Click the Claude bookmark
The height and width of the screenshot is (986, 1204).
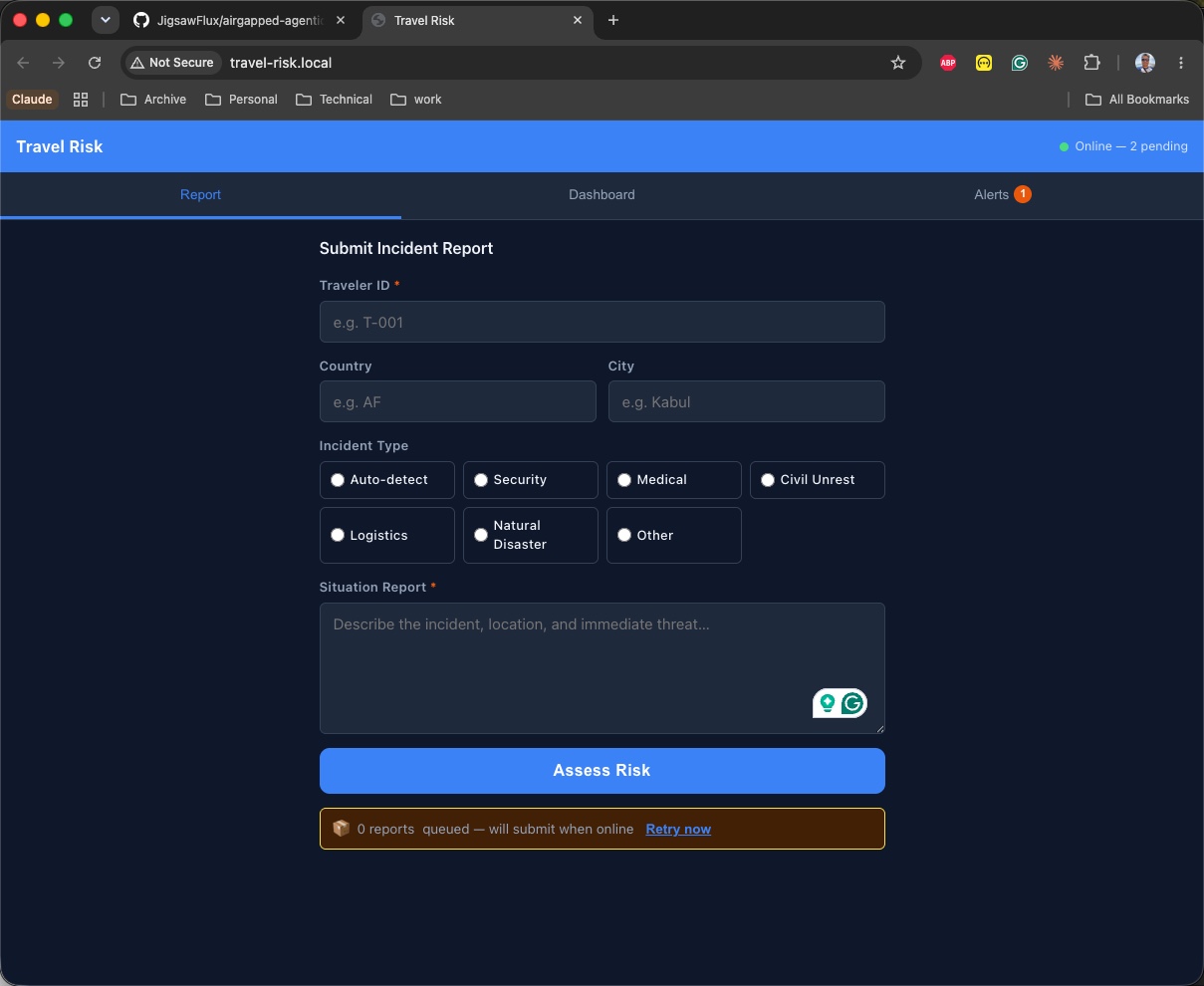click(x=32, y=100)
